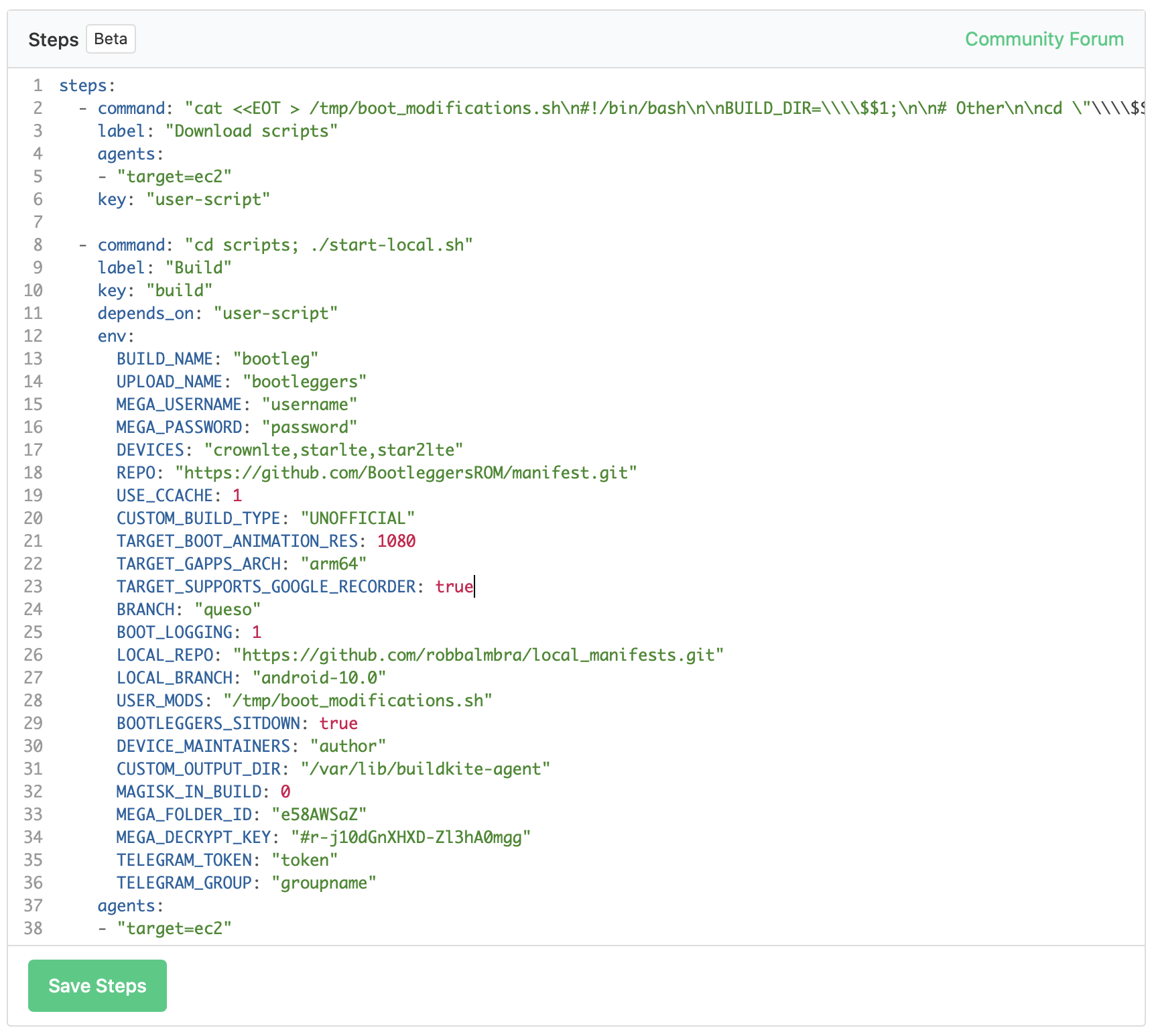Click the TARGET_BOOT_ANIMATION_RES value 1080

pos(397,541)
